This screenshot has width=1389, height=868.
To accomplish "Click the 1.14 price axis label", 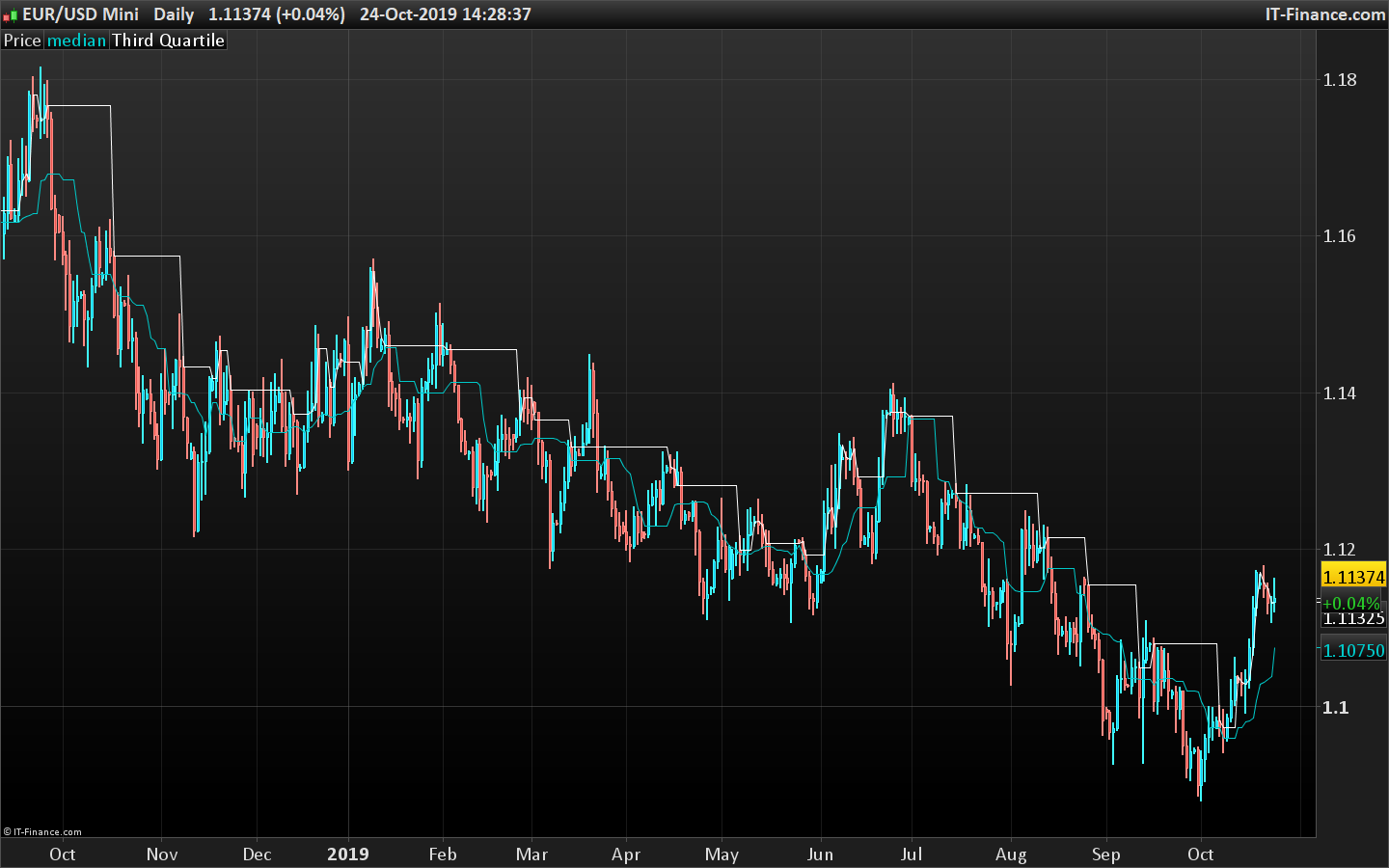I will 1340,393.
